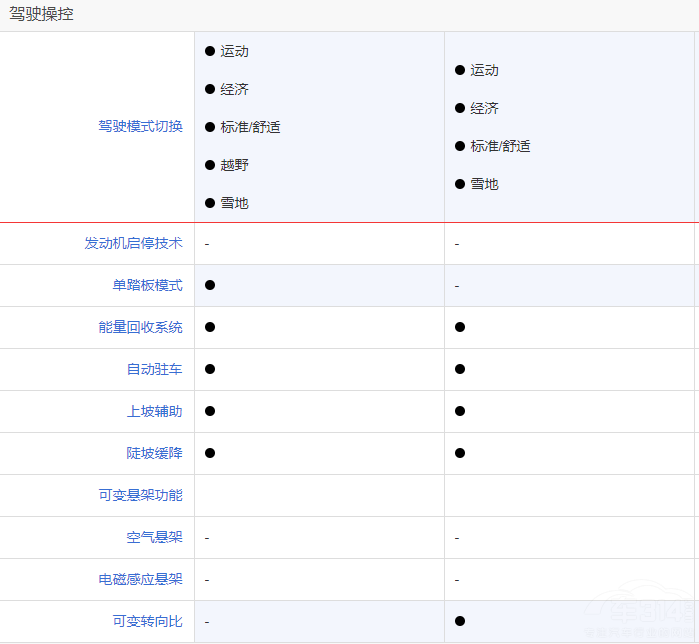Viewport: 699px width, 644px height.
Task: Click the 越野 mode in first column
Action: click(x=234, y=165)
